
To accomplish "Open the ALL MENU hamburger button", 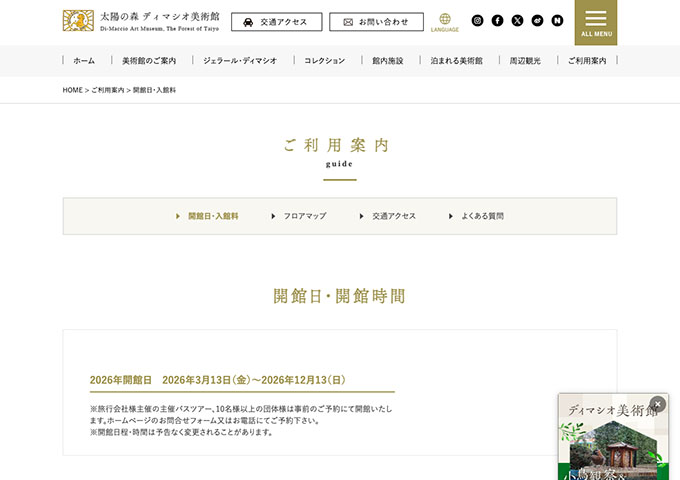I will (x=596, y=23).
